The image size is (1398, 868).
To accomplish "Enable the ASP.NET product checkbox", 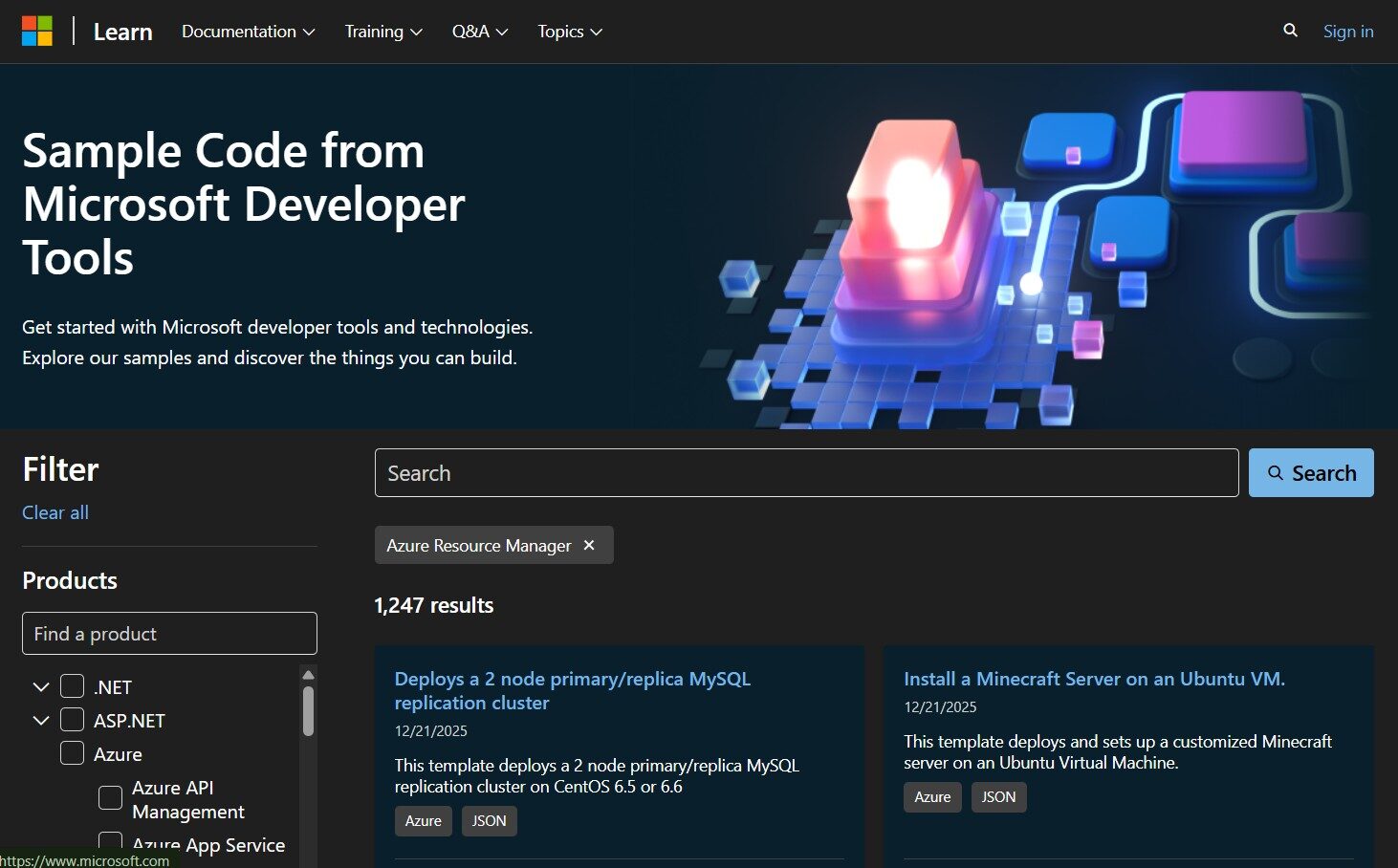I will click(73, 720).
